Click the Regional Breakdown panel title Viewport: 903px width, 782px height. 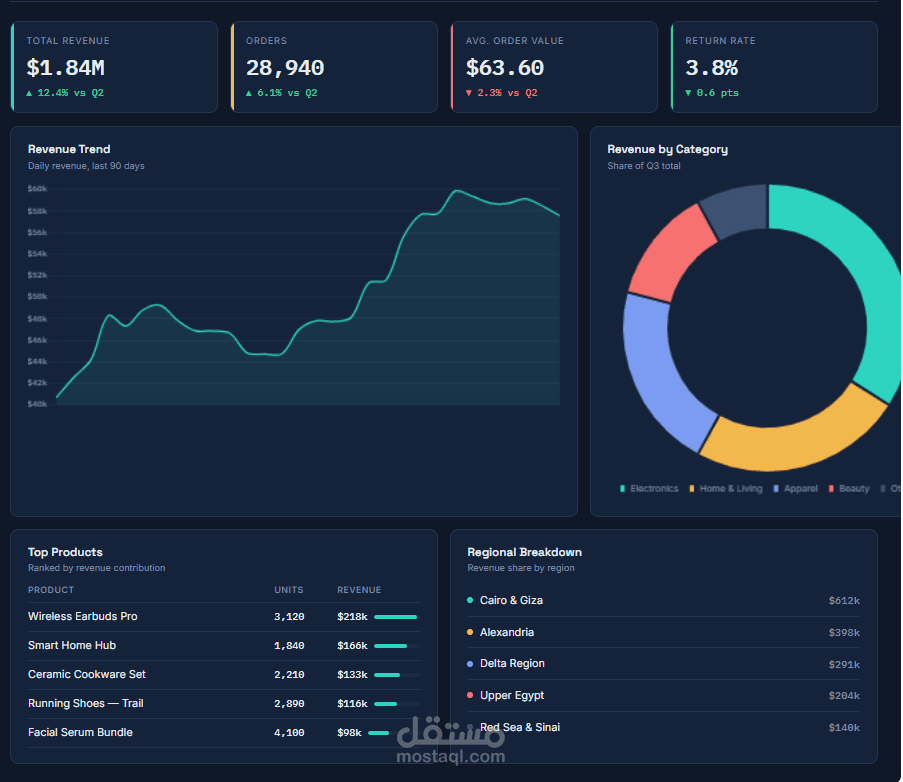coord(525,552)
